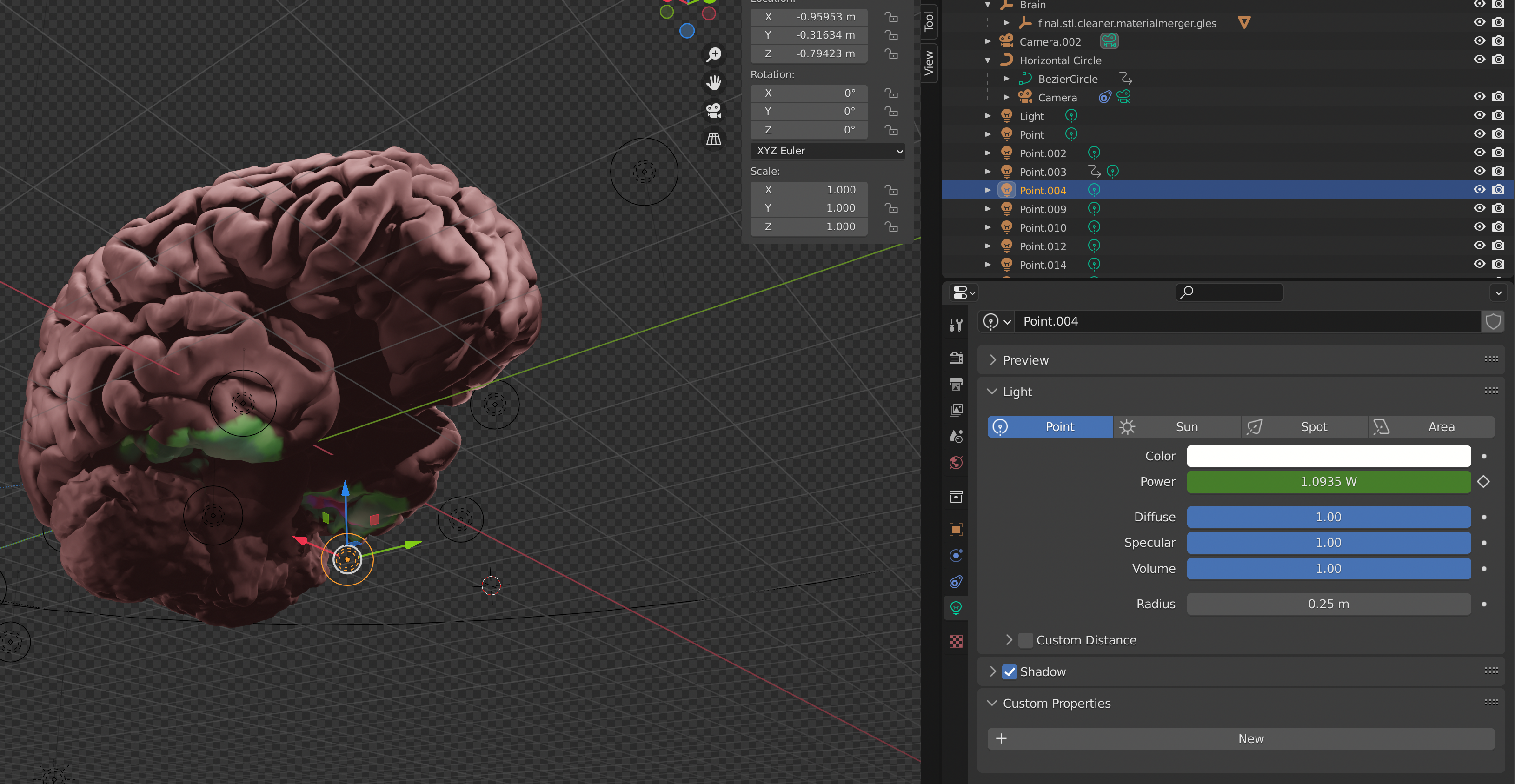Switch to the Tool sidebar tab
This screenshot has width=1515, height=784.
[x=928, y=21]
